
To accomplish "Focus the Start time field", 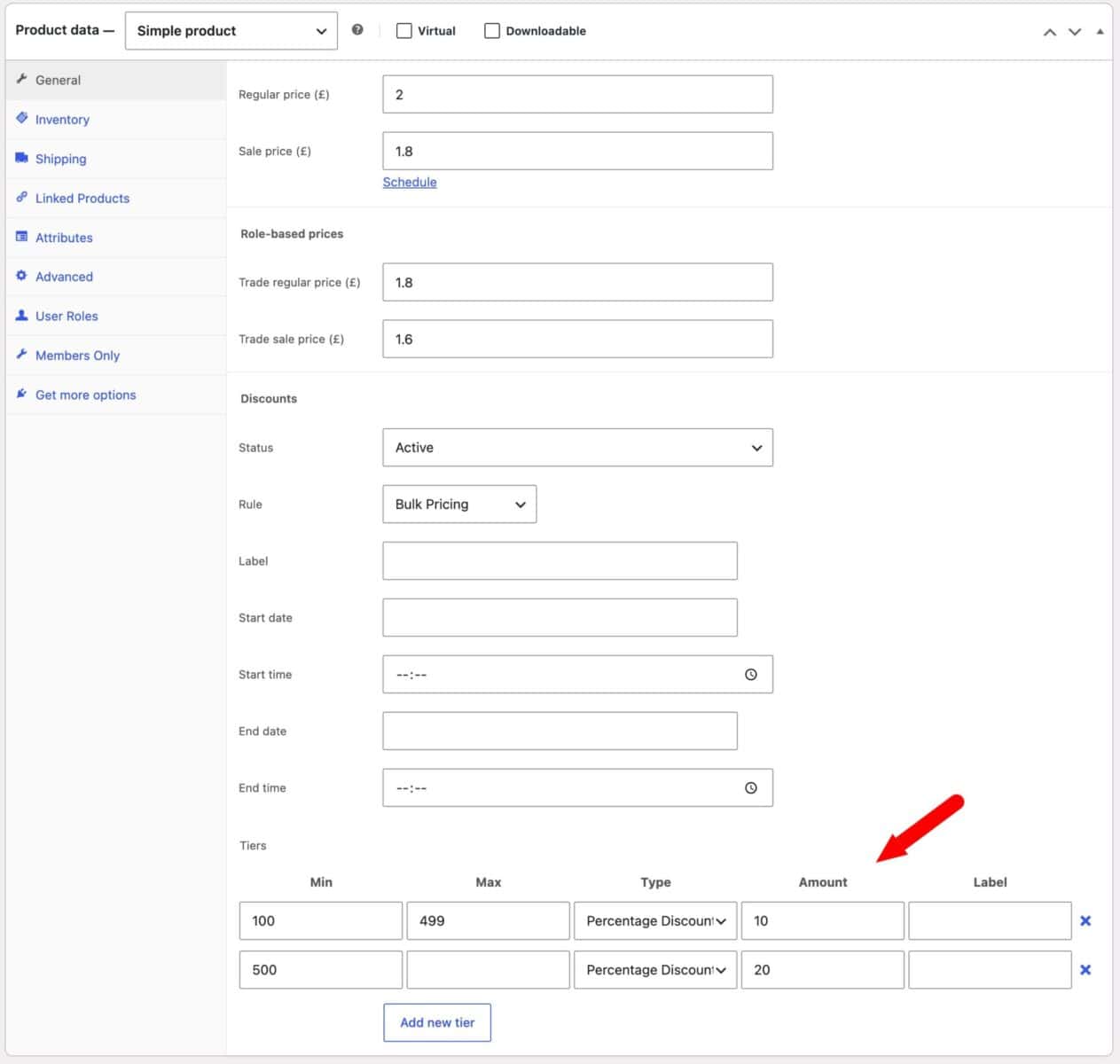I will [x=577, y=675].
